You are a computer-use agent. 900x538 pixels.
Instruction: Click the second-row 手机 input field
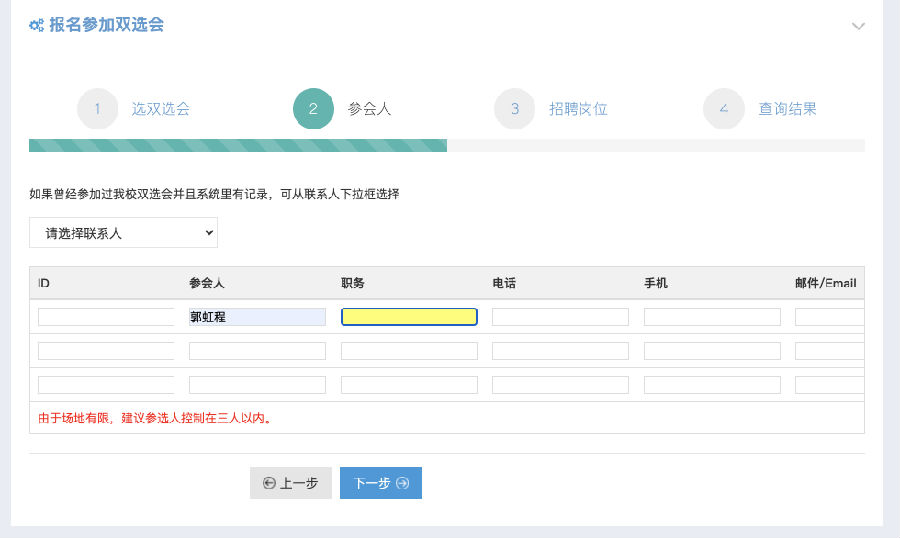tap(712, 351)
